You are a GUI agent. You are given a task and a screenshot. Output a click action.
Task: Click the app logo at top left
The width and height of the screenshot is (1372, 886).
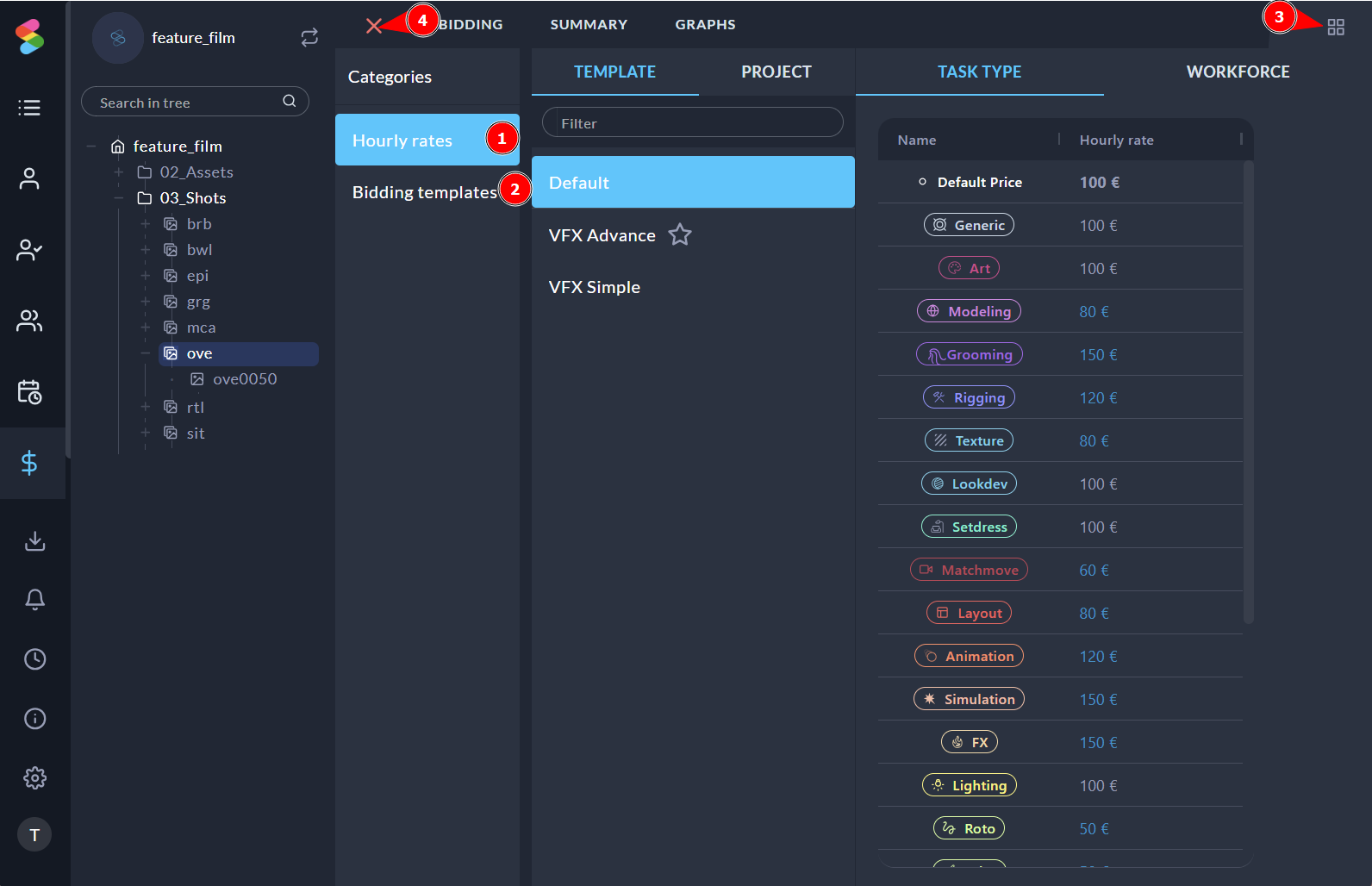coord(30,37)
